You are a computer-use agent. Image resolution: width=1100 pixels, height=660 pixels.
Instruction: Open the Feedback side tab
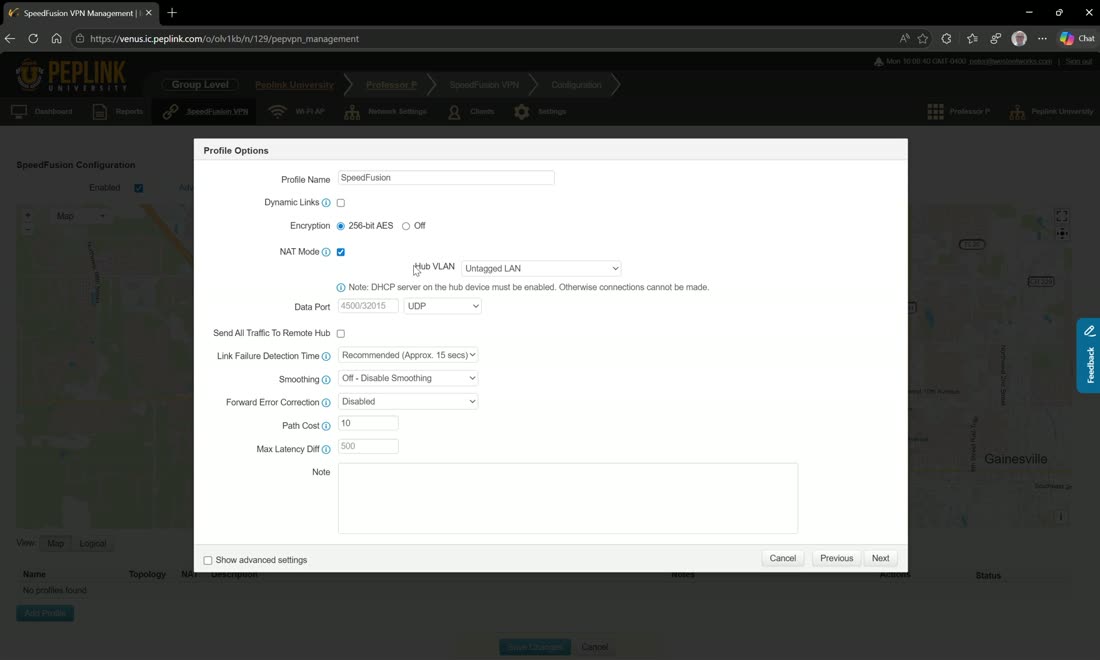coord(1089,356)
